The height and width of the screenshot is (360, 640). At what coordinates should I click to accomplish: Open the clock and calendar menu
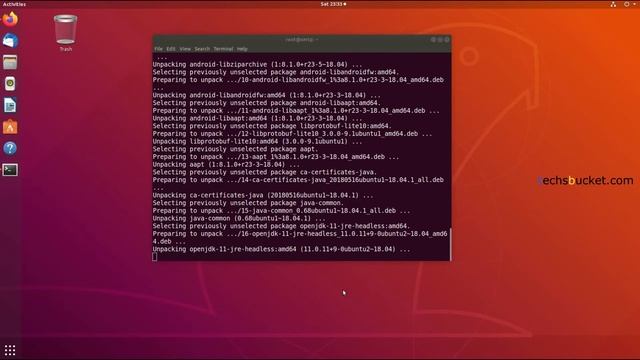333,4
